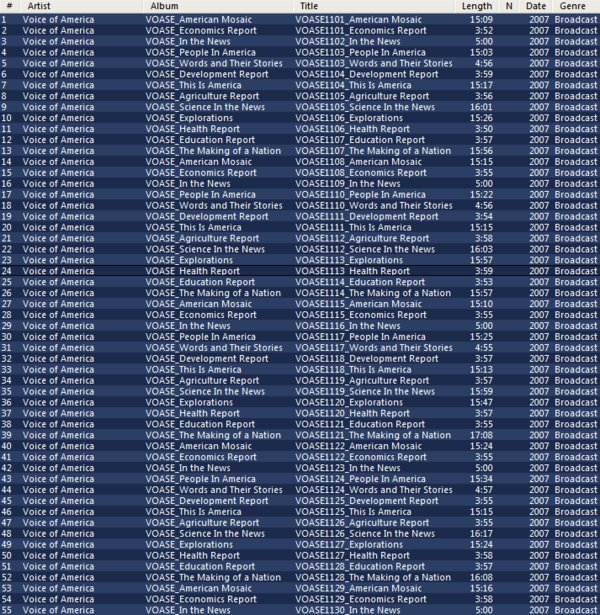Sort by the Length column header

[x=476, y=6]
